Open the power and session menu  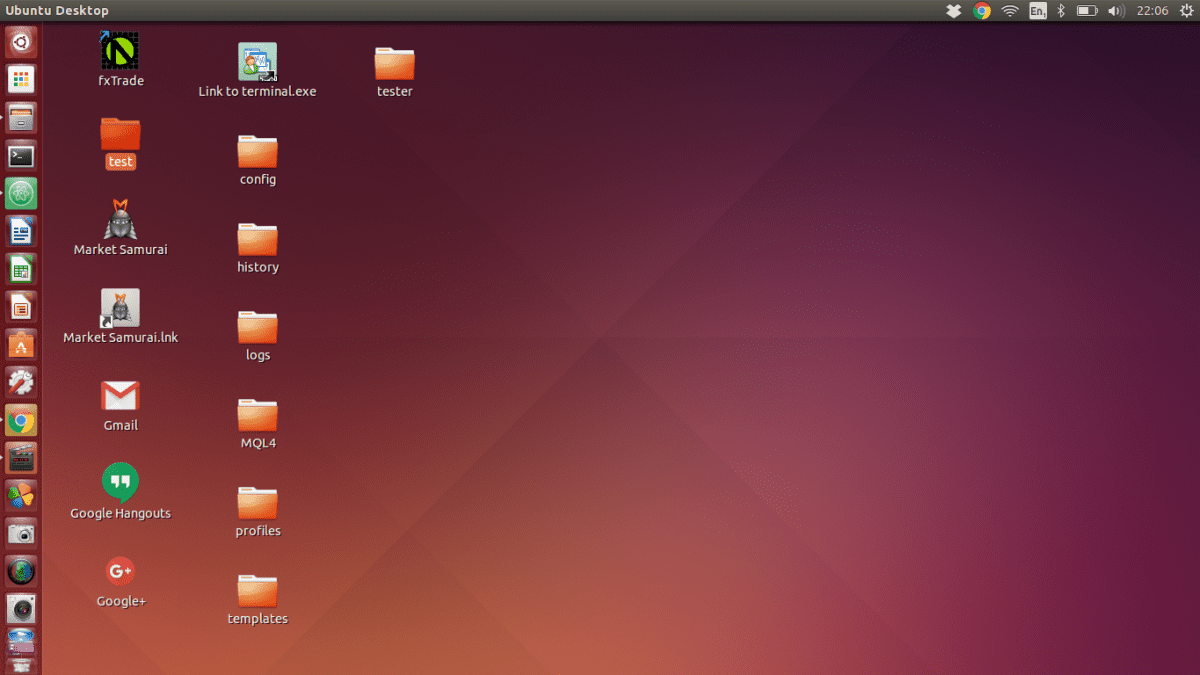1185,11
